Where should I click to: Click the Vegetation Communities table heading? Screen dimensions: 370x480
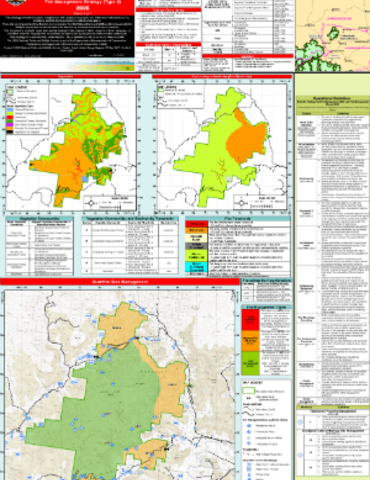point(39,219)
